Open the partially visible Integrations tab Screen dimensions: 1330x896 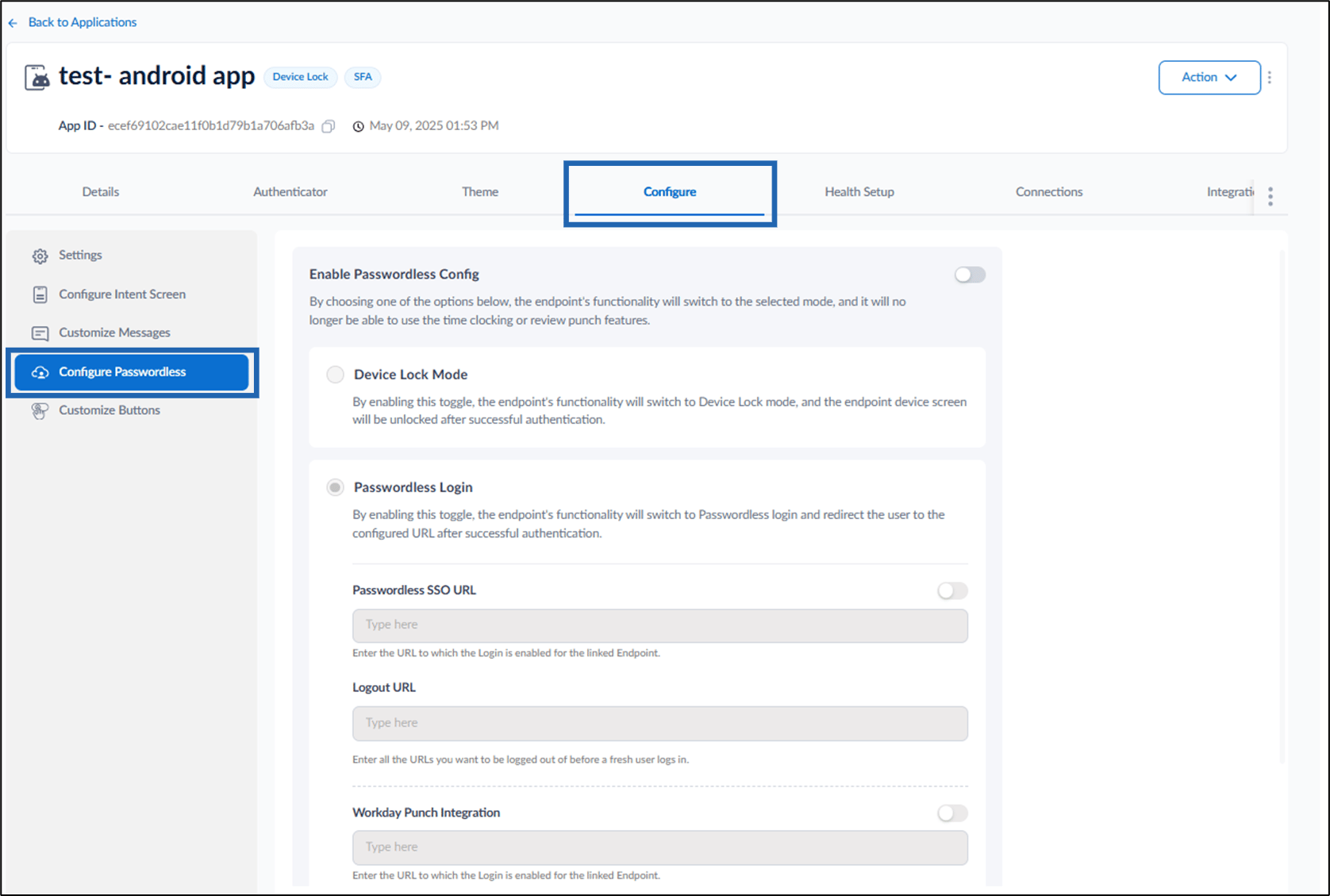click(1230, 192)
